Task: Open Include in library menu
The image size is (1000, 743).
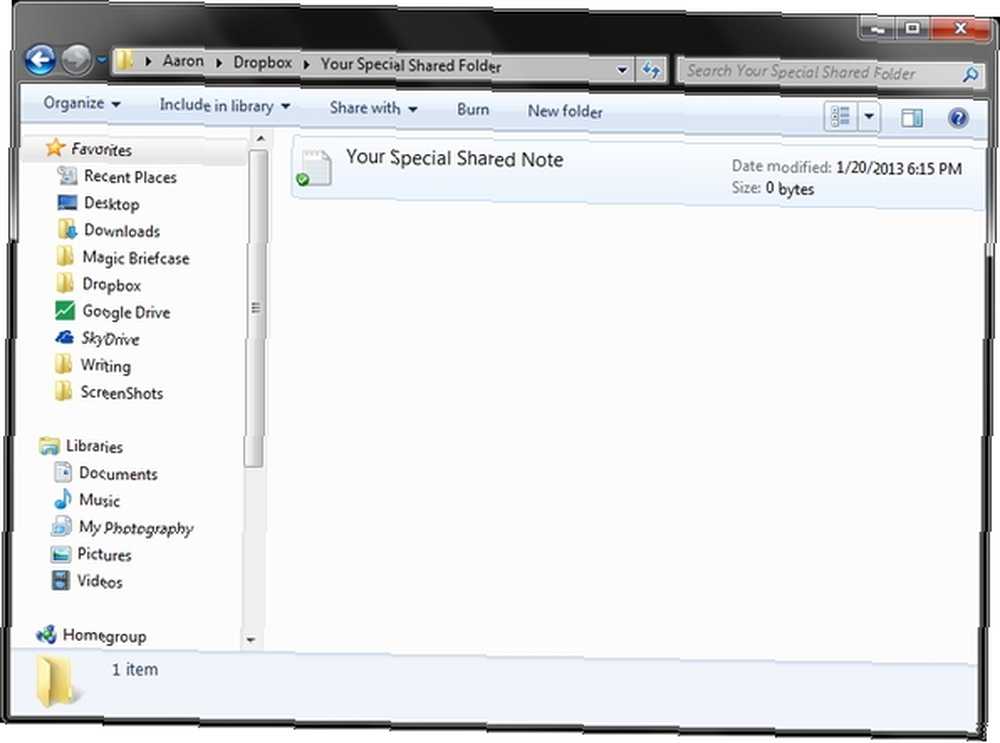Action: pyautogui.click(x=224, y=105)
